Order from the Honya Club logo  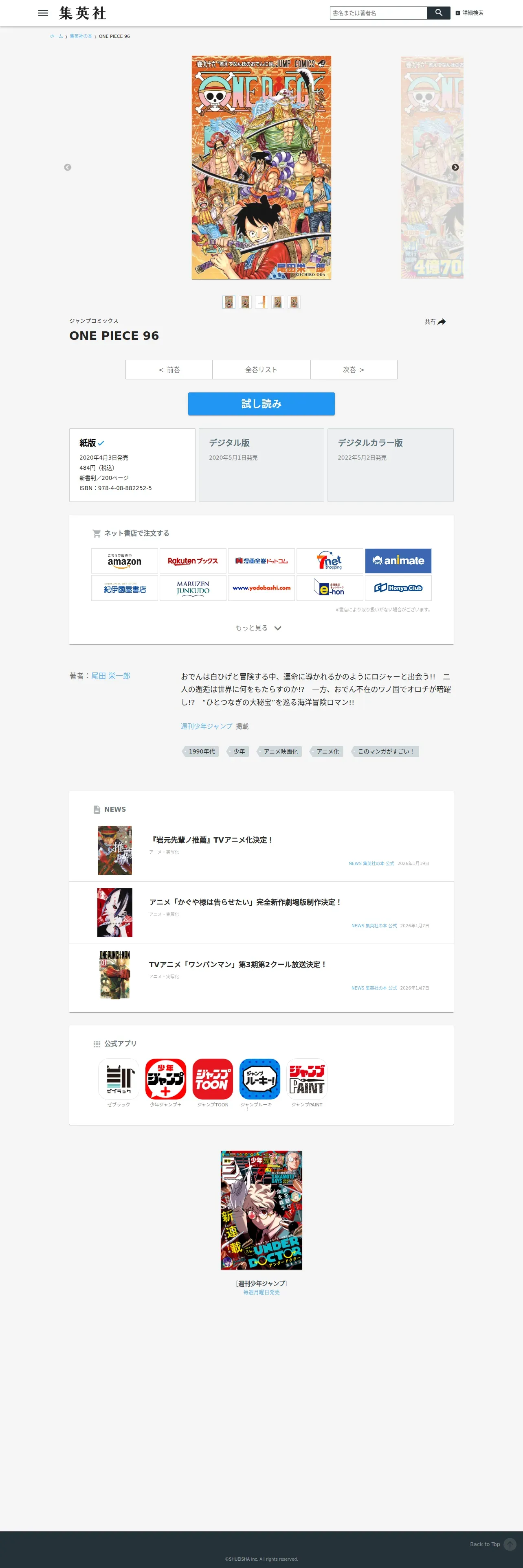point(398,588)
